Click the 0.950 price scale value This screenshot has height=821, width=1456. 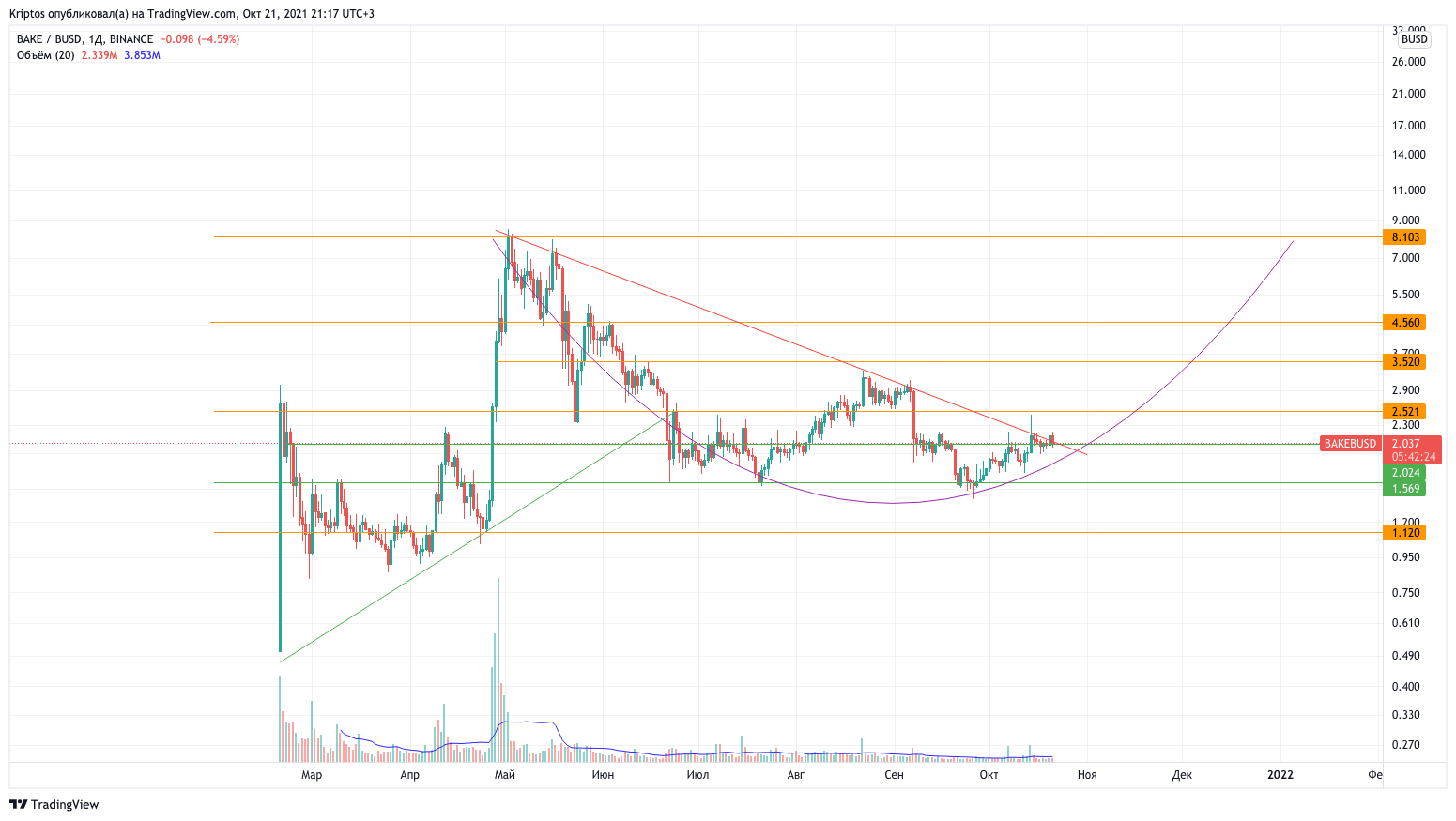(1406, 557)
